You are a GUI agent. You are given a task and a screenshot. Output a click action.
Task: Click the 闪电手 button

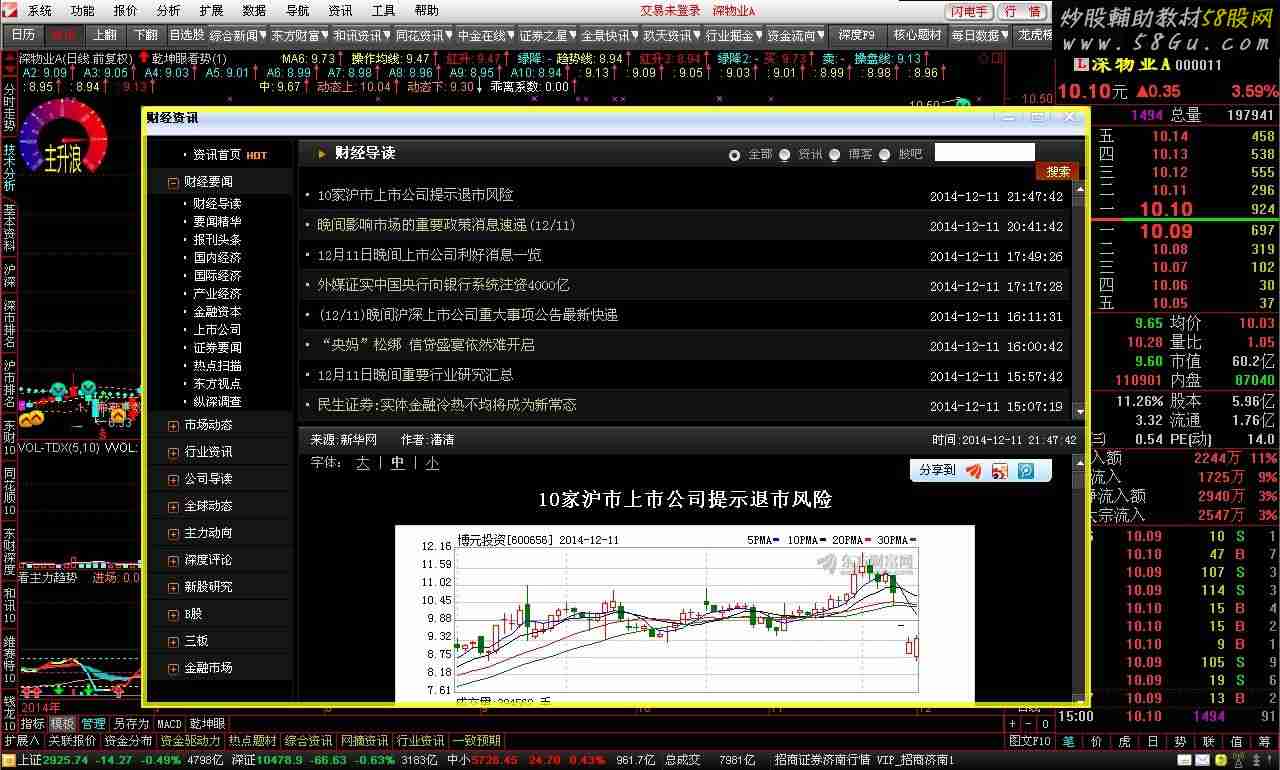969,11
